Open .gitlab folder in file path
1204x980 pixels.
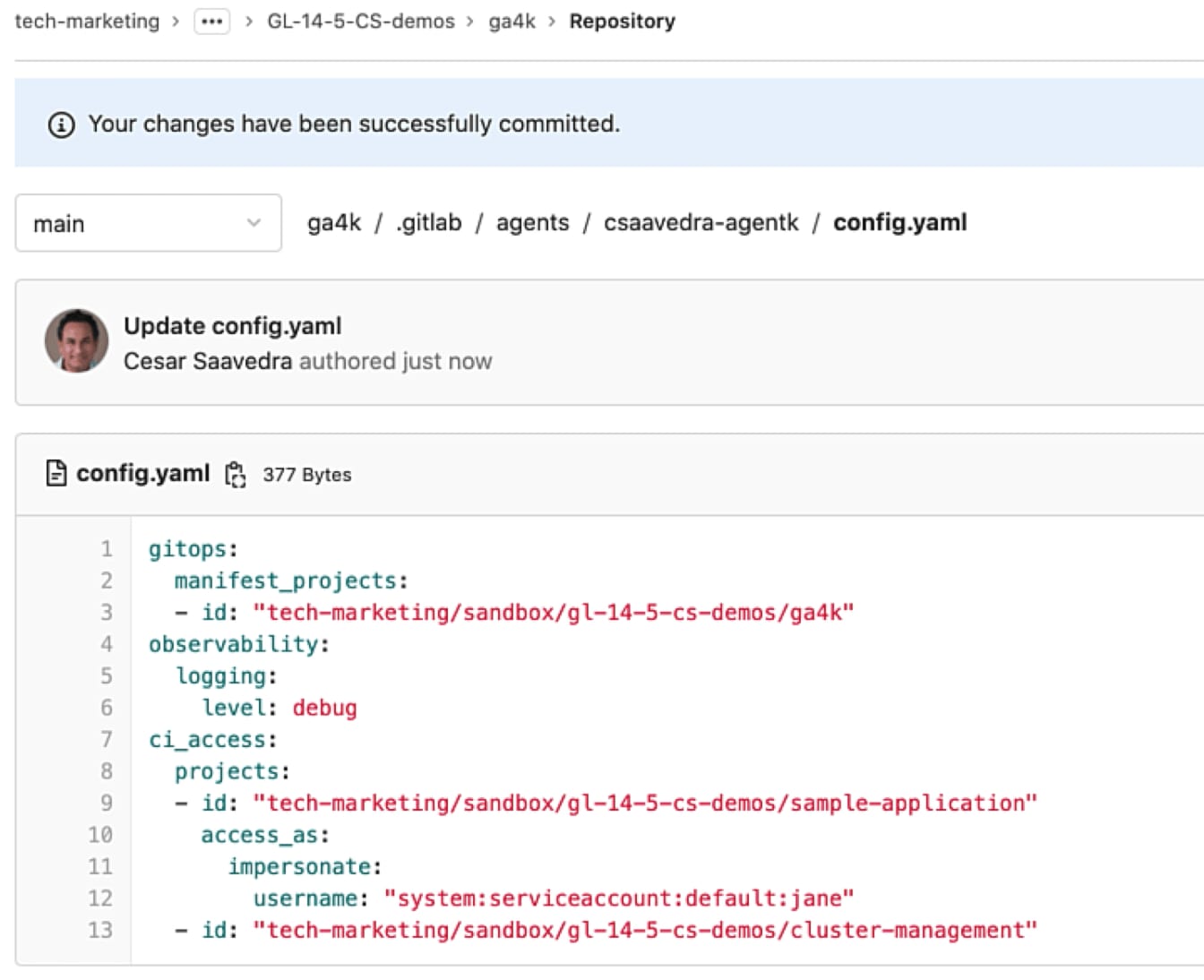429,223
